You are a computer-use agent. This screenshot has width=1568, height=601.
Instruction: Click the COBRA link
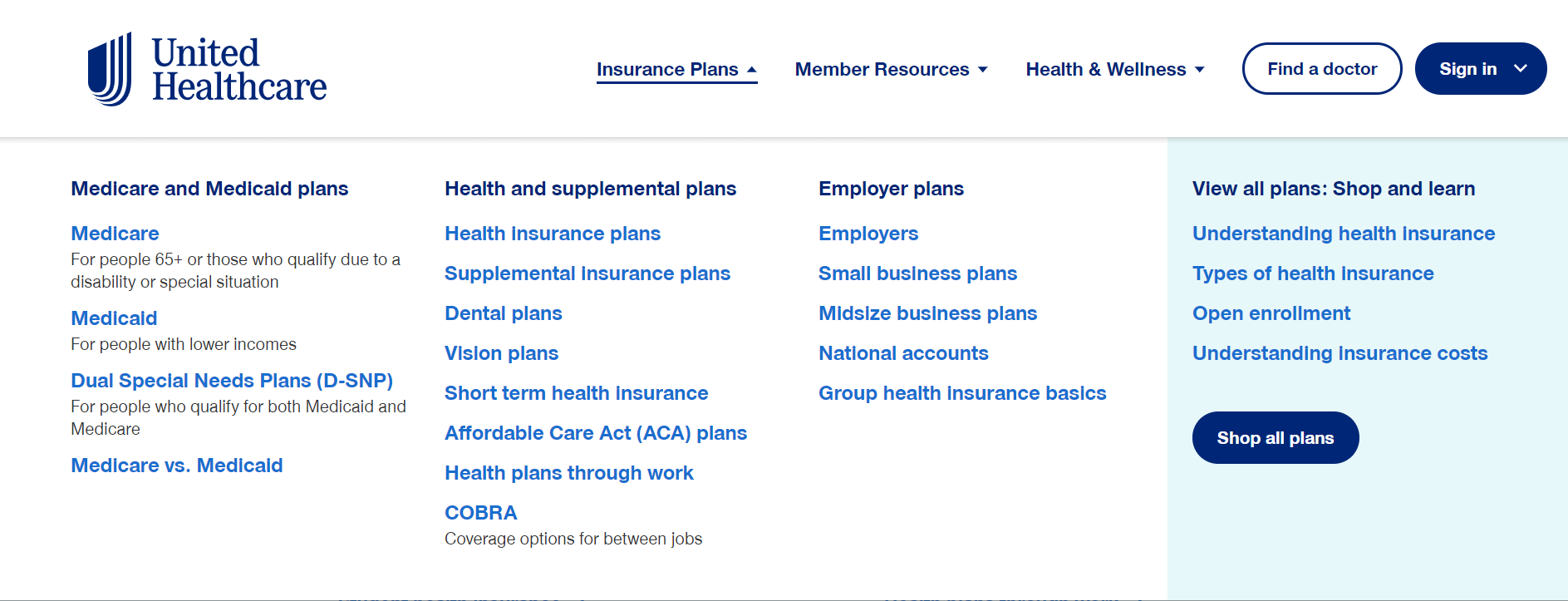[x=480, y=513]
